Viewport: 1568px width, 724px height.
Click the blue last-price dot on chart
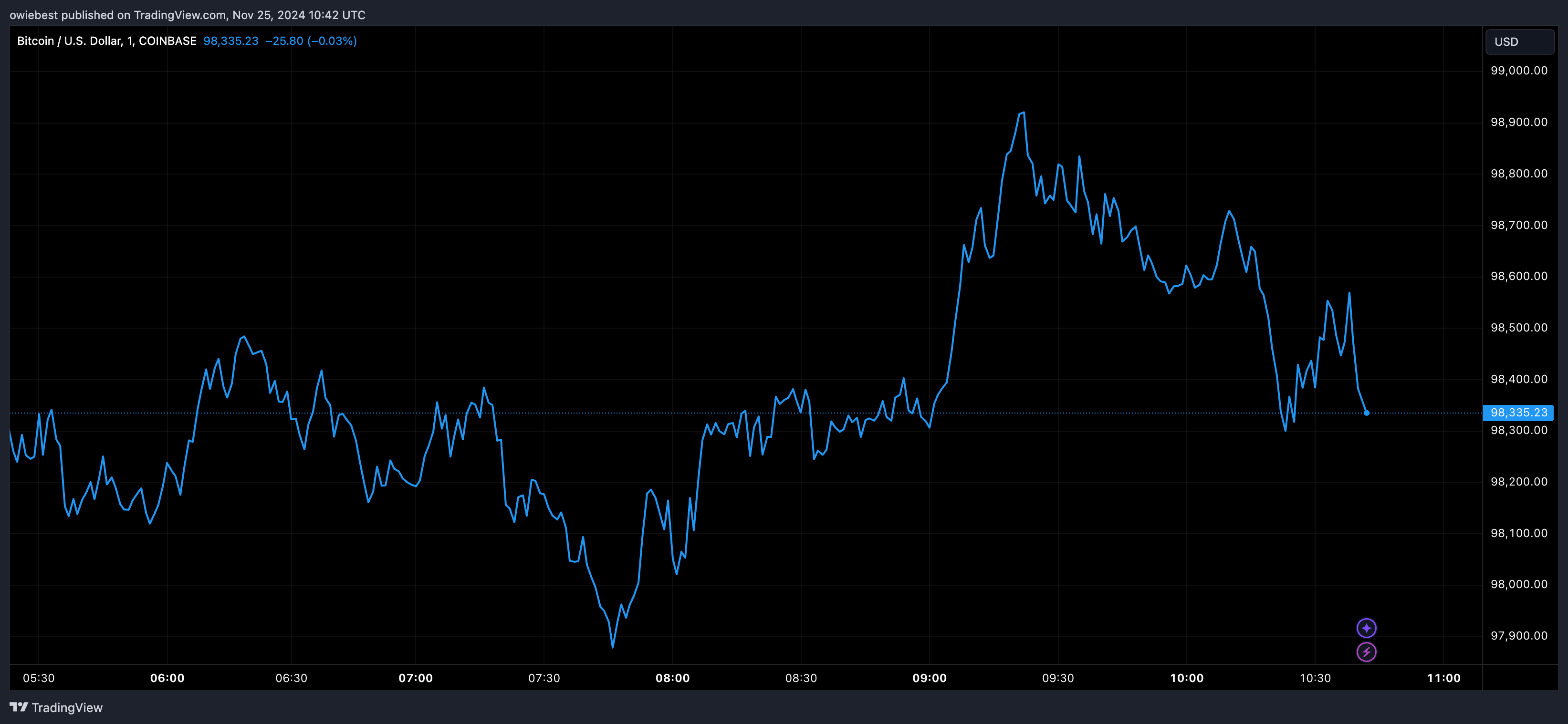1367,413
